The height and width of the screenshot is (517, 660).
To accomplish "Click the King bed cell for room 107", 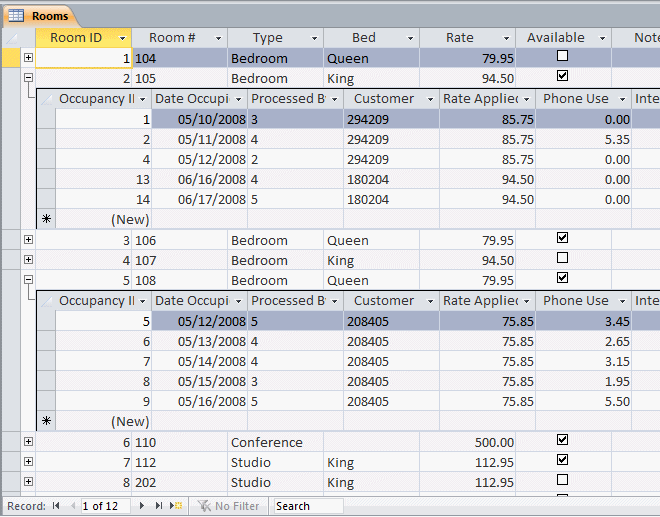I will 371,261.
